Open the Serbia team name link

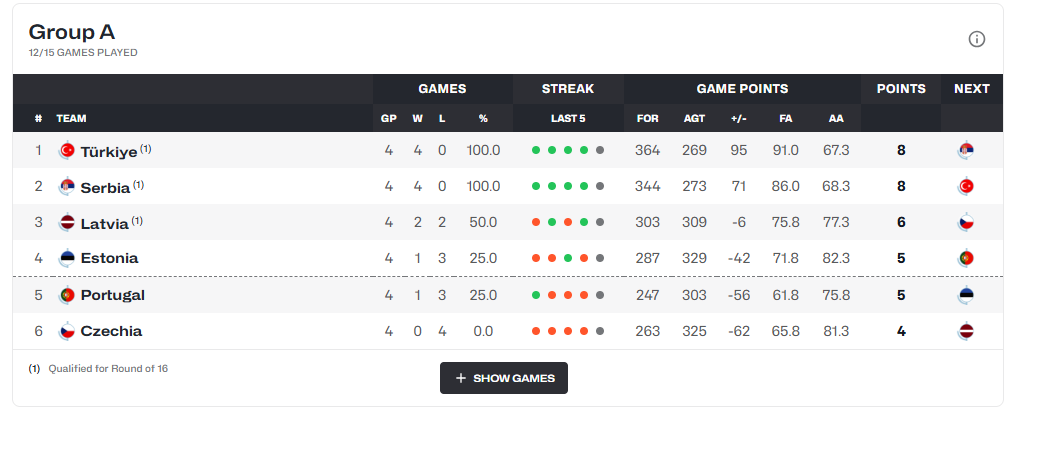coord(105,188)
